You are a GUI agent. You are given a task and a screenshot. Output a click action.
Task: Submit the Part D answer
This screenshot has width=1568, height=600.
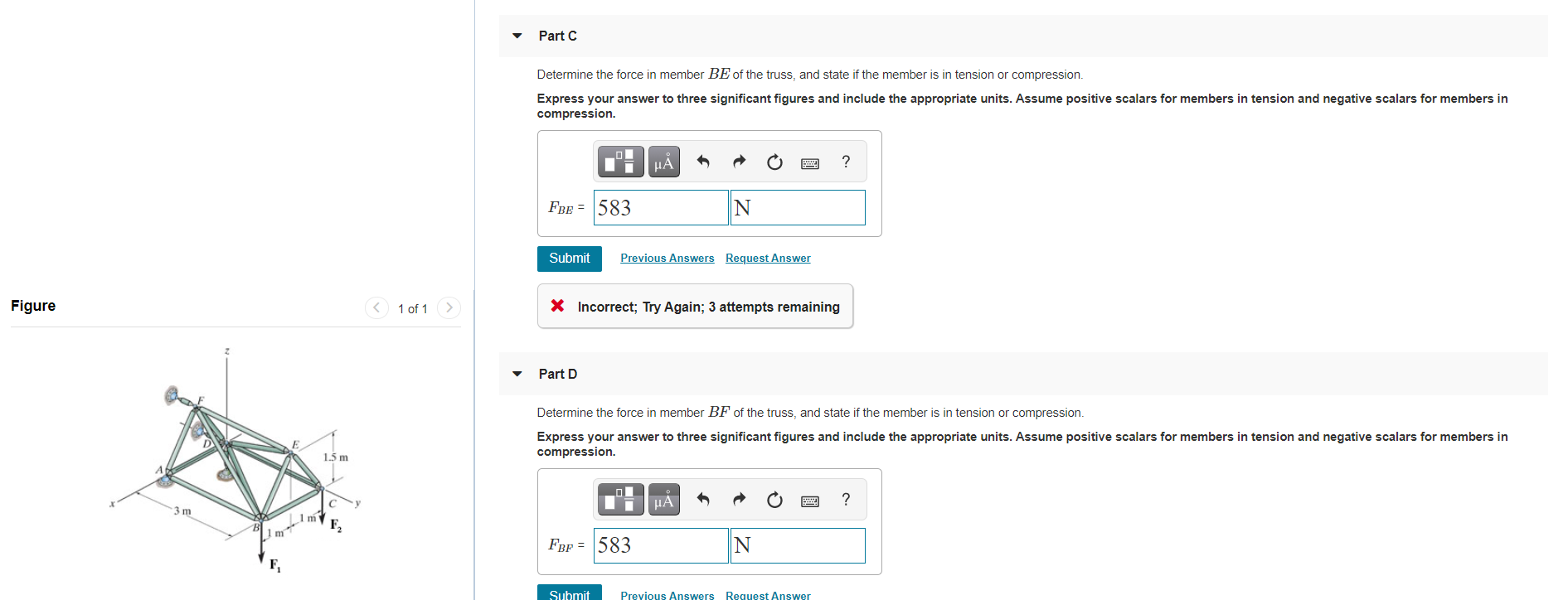click(569, 593)
